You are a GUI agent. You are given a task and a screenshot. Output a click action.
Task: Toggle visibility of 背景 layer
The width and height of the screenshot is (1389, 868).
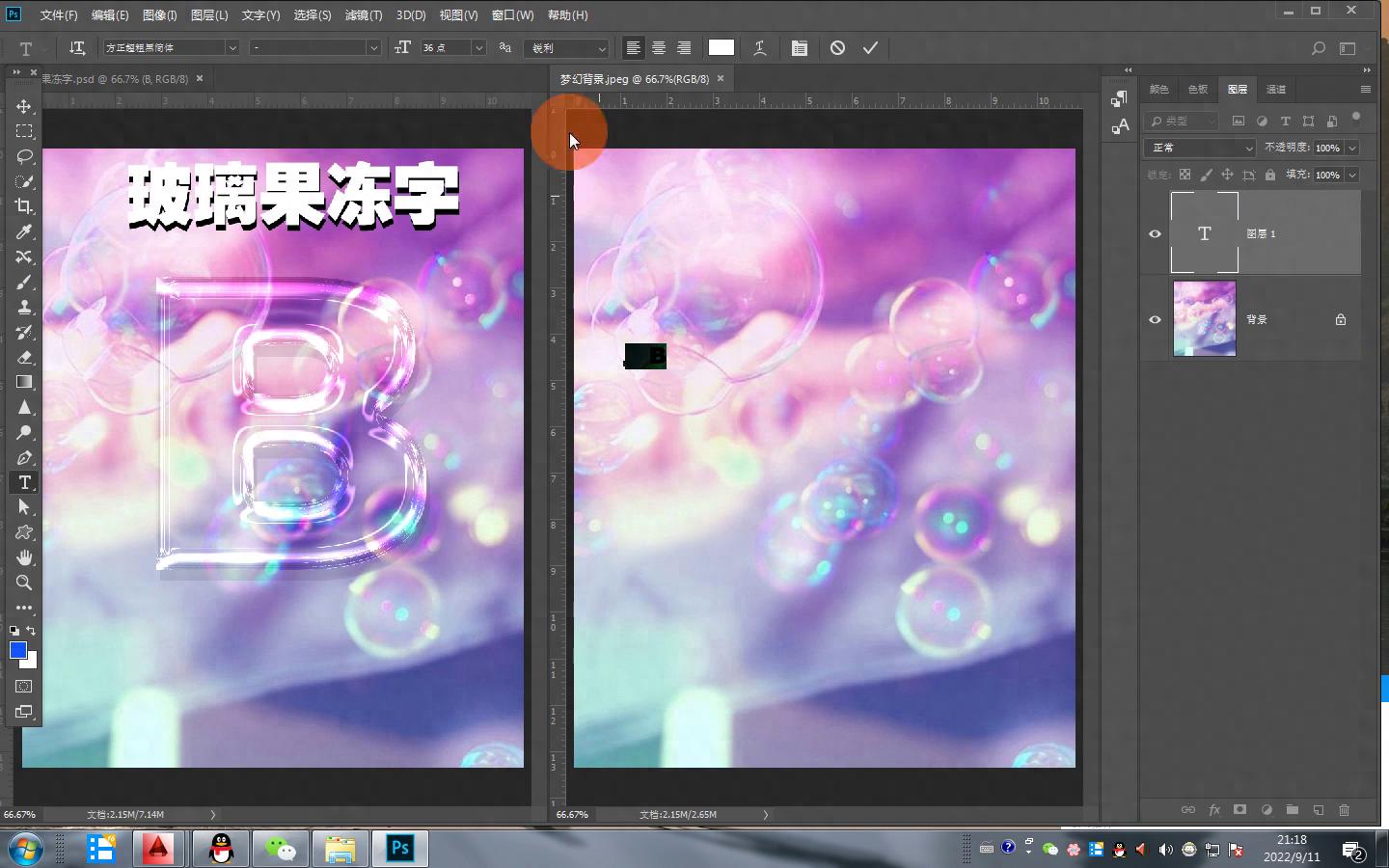[1155, 319]
